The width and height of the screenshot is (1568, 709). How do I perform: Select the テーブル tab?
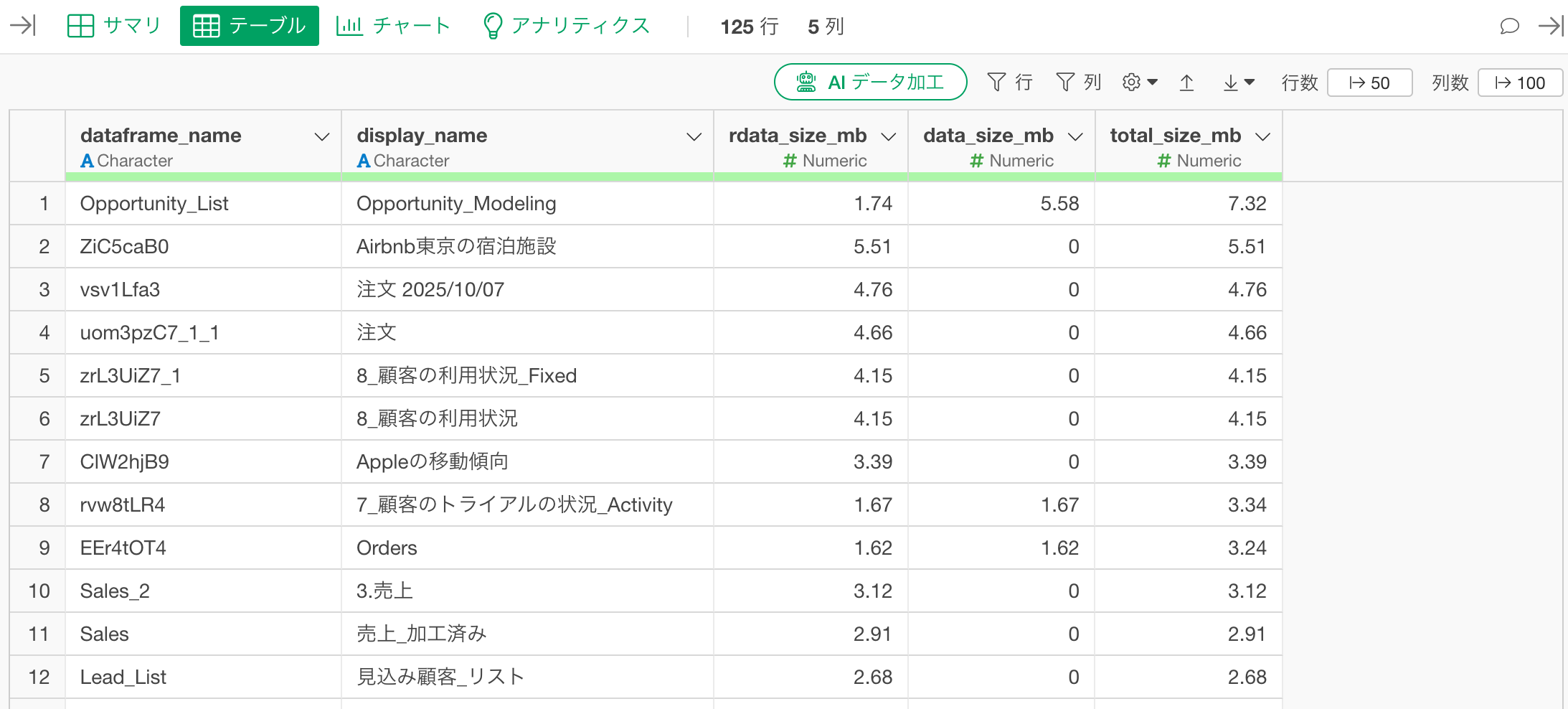(x=249, y=26)
